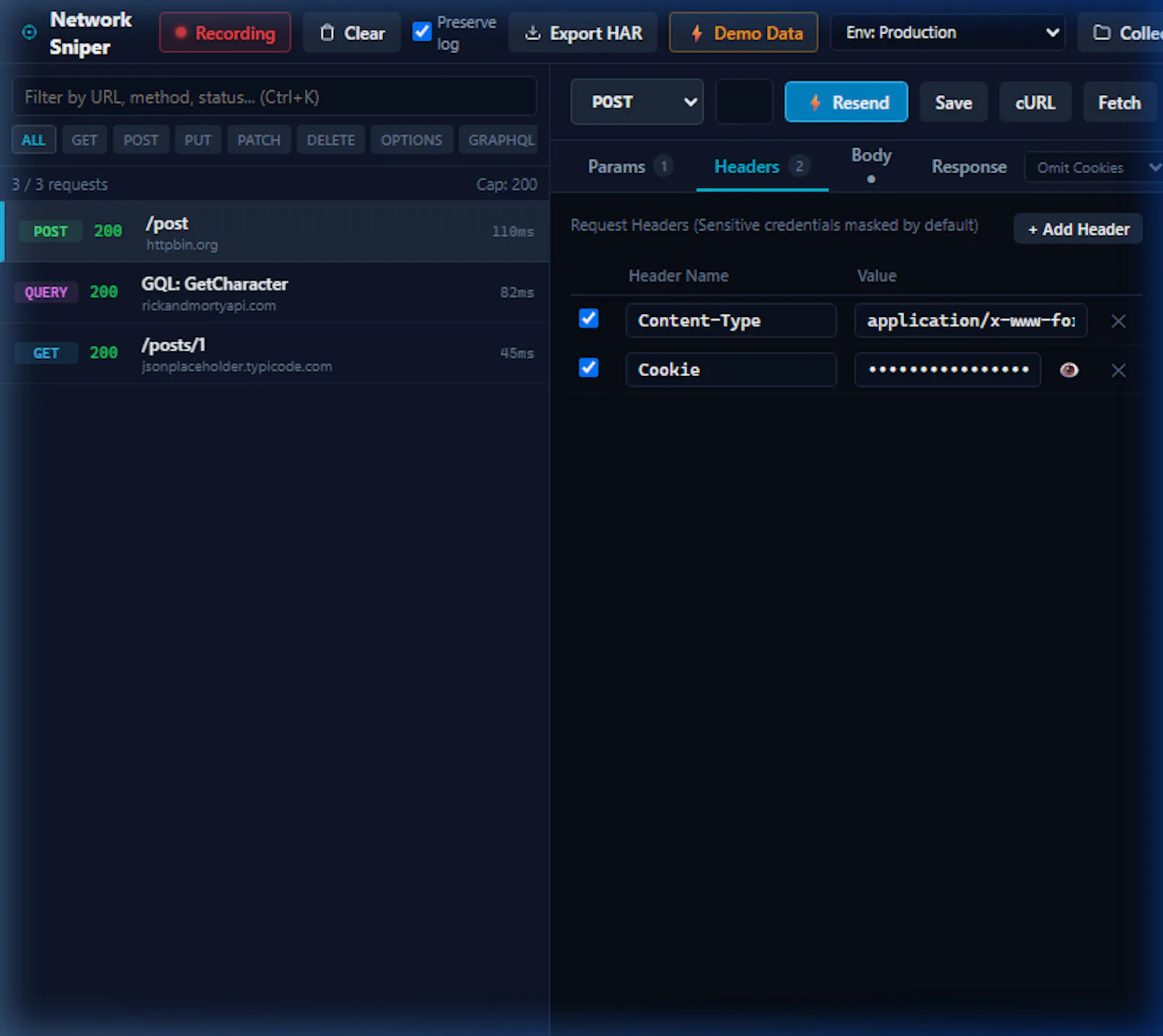1163x1036 pixels.
Task: Export requests as HAR file
Action: click(x=583, y=33)
